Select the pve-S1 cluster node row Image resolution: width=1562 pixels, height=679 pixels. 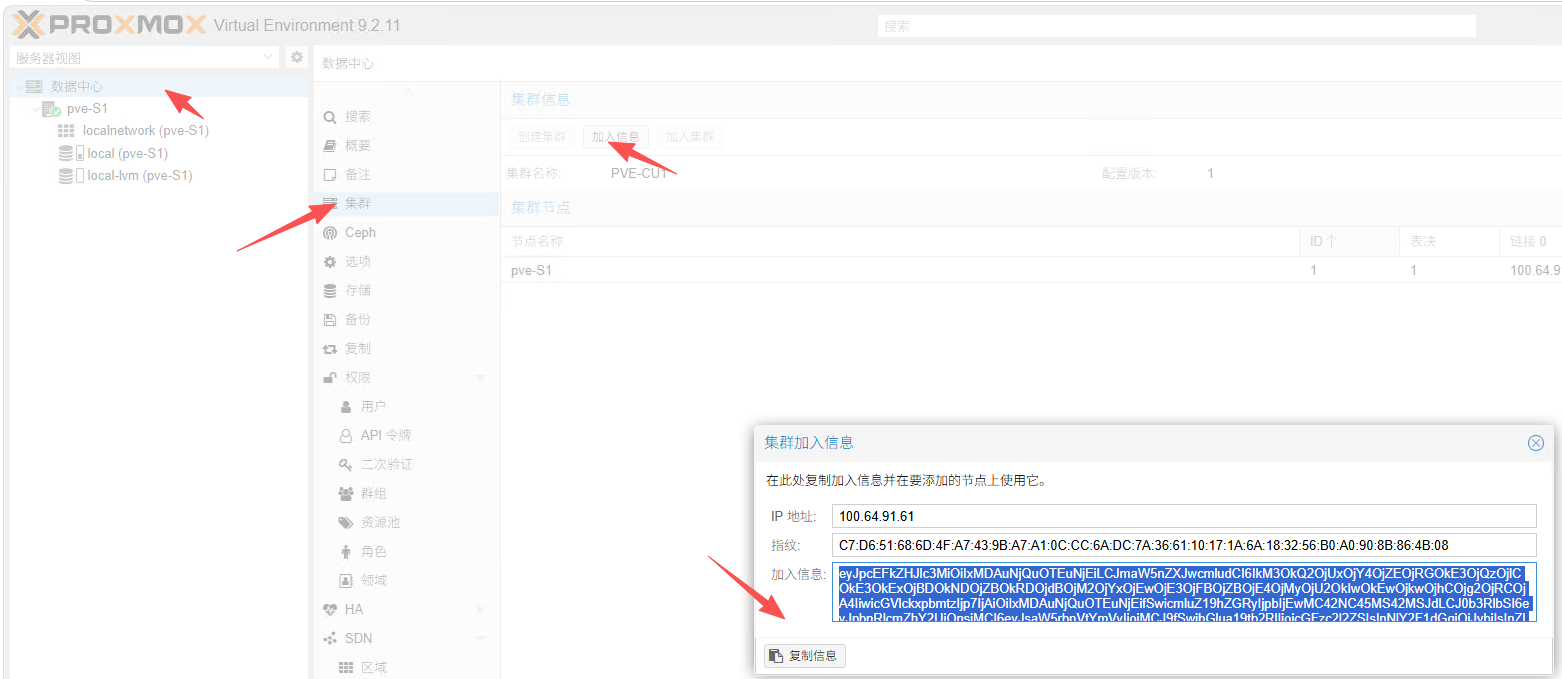click(x=1031, y=270)
